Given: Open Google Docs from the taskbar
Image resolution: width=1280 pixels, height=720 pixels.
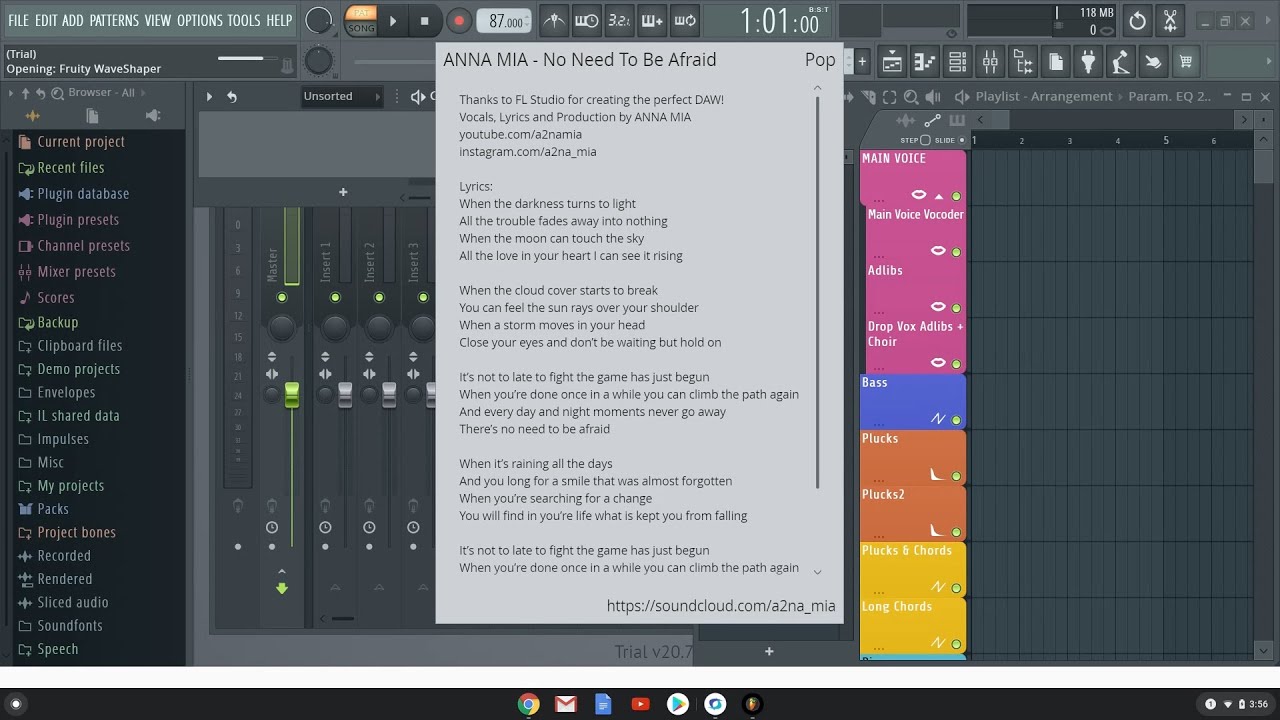Looking at the screenshot, I should tap(603, 704).
